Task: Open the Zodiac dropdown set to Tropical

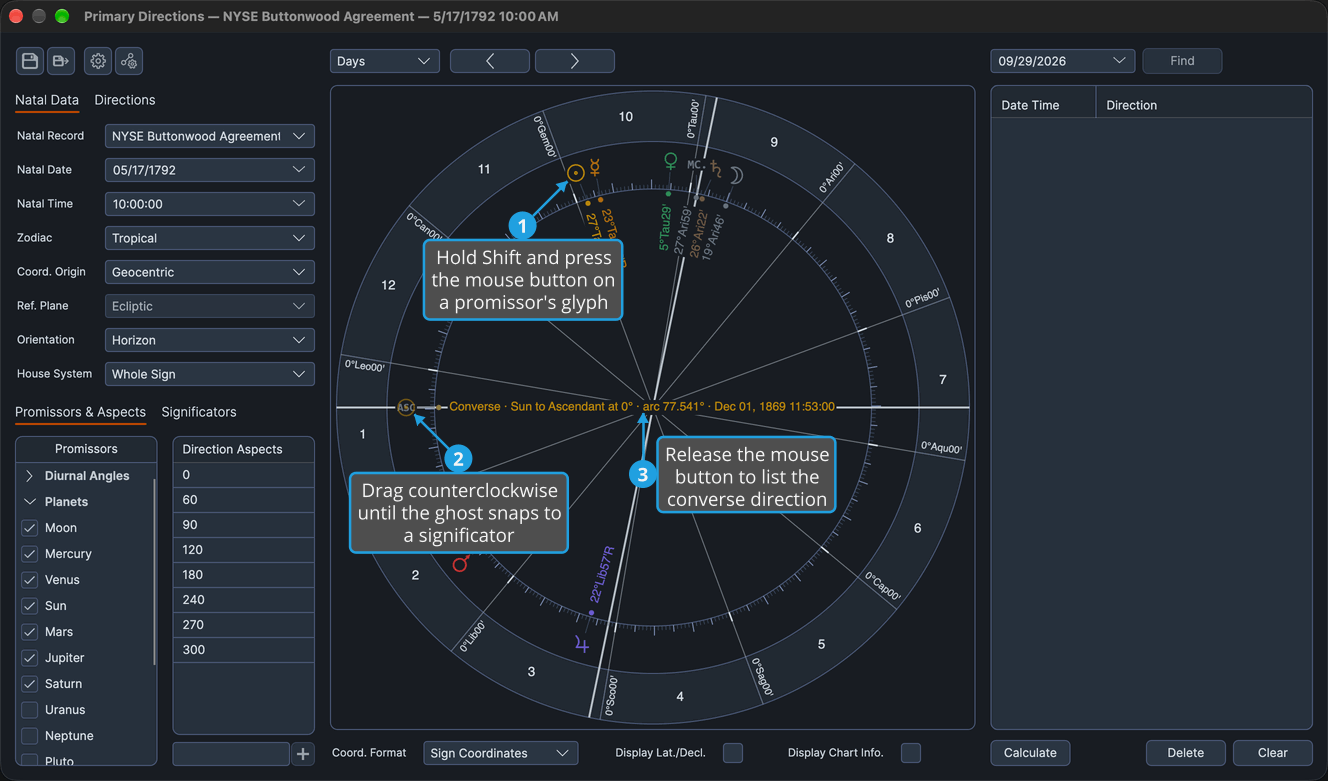Action: (210, 238)
